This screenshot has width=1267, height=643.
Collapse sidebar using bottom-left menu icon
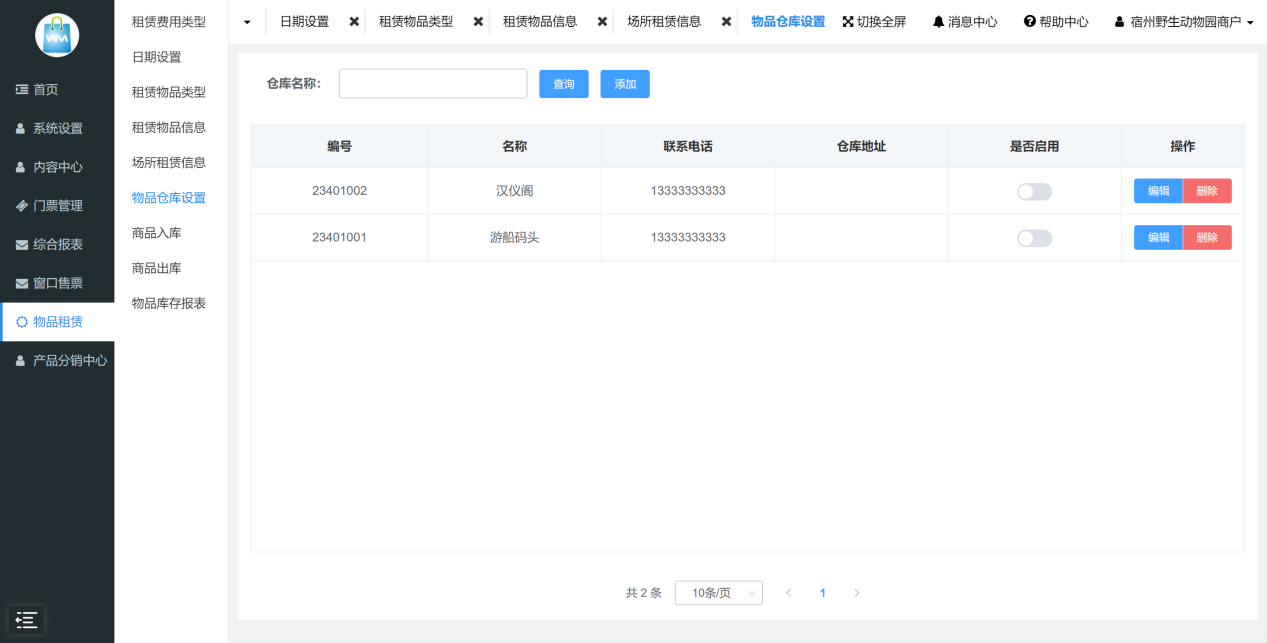coord(27,619)
